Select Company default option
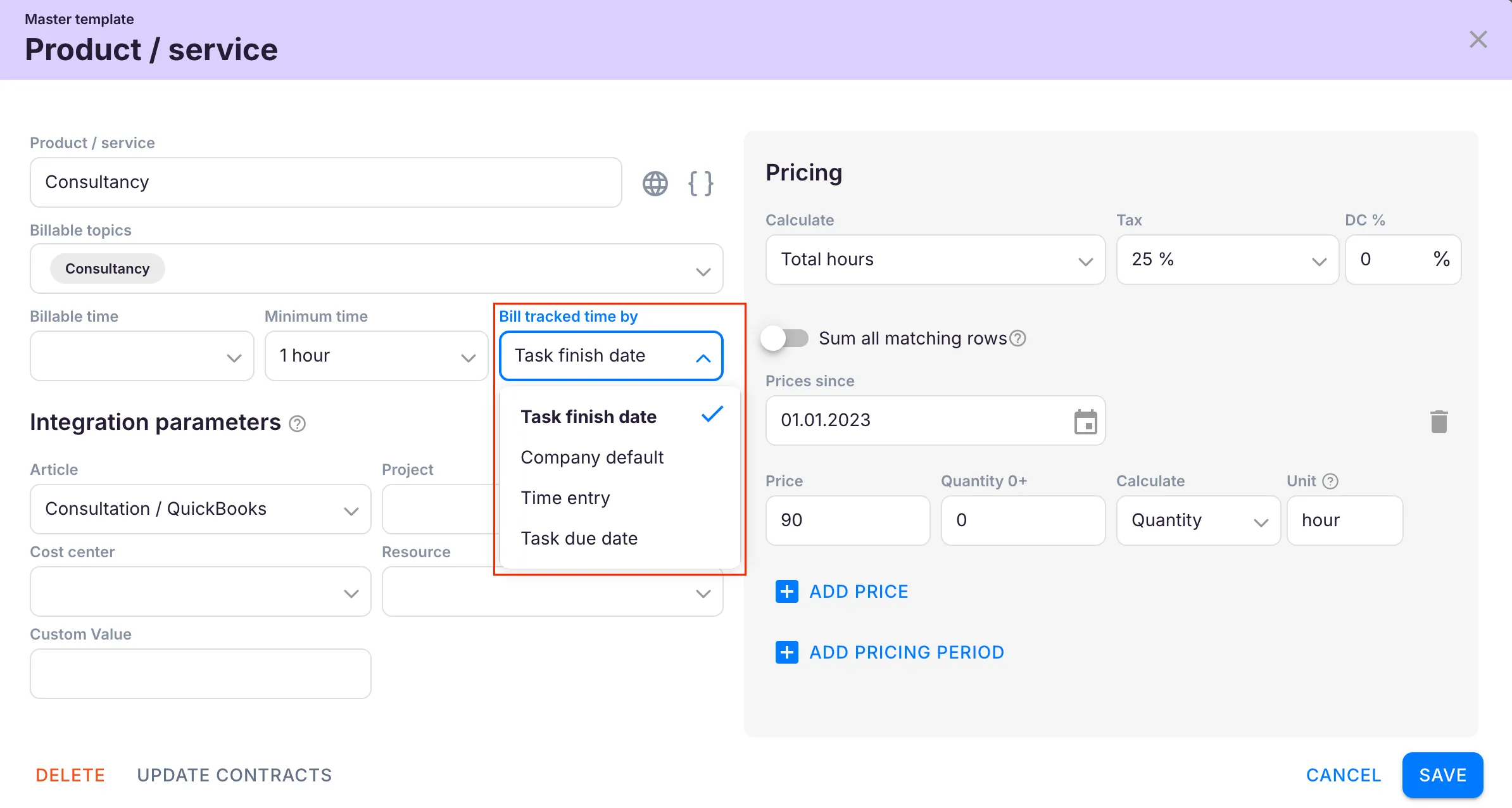 point(591,457)
